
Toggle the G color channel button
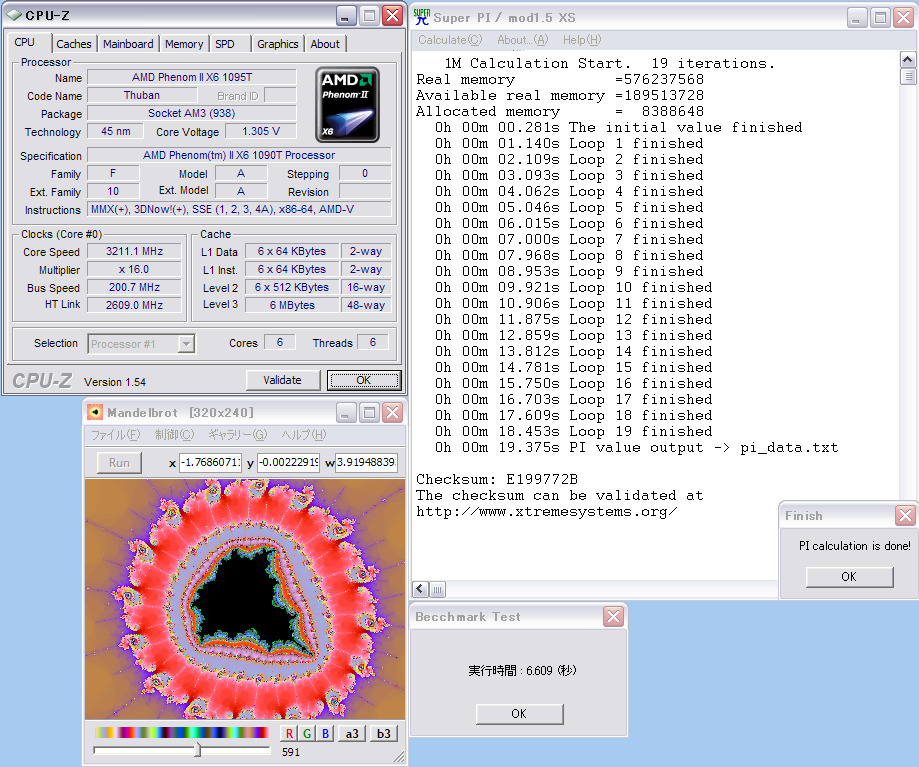[307, 734]
